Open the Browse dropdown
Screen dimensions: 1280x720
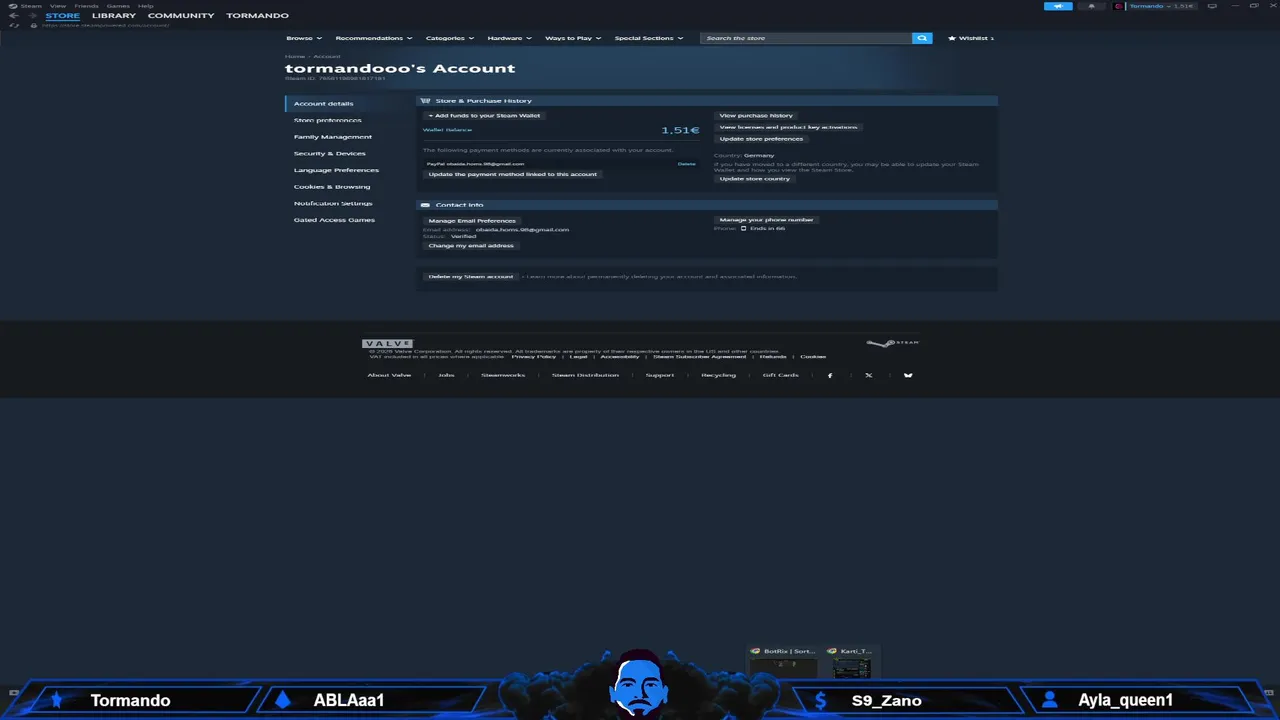coord(304,38)
